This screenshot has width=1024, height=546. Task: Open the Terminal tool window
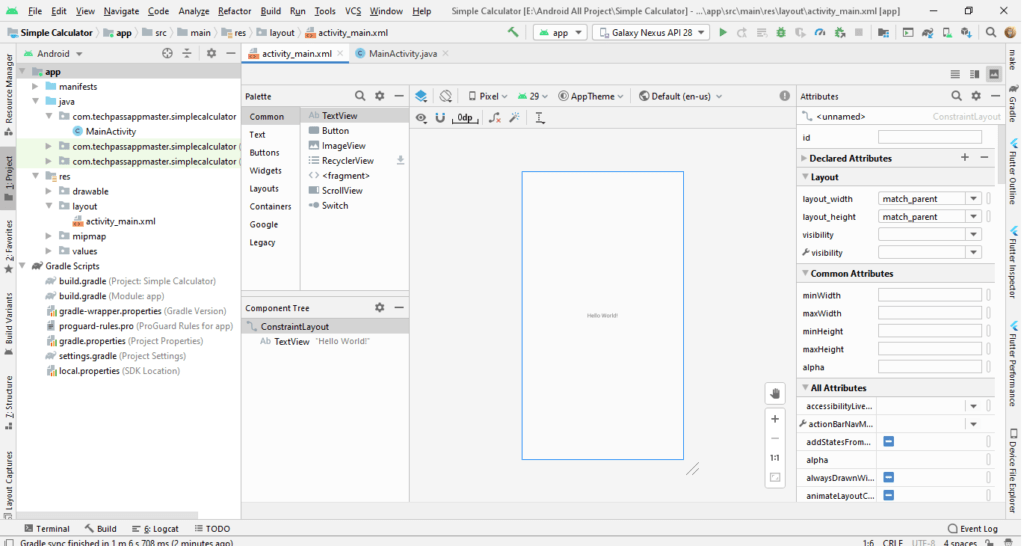[47, 528]
